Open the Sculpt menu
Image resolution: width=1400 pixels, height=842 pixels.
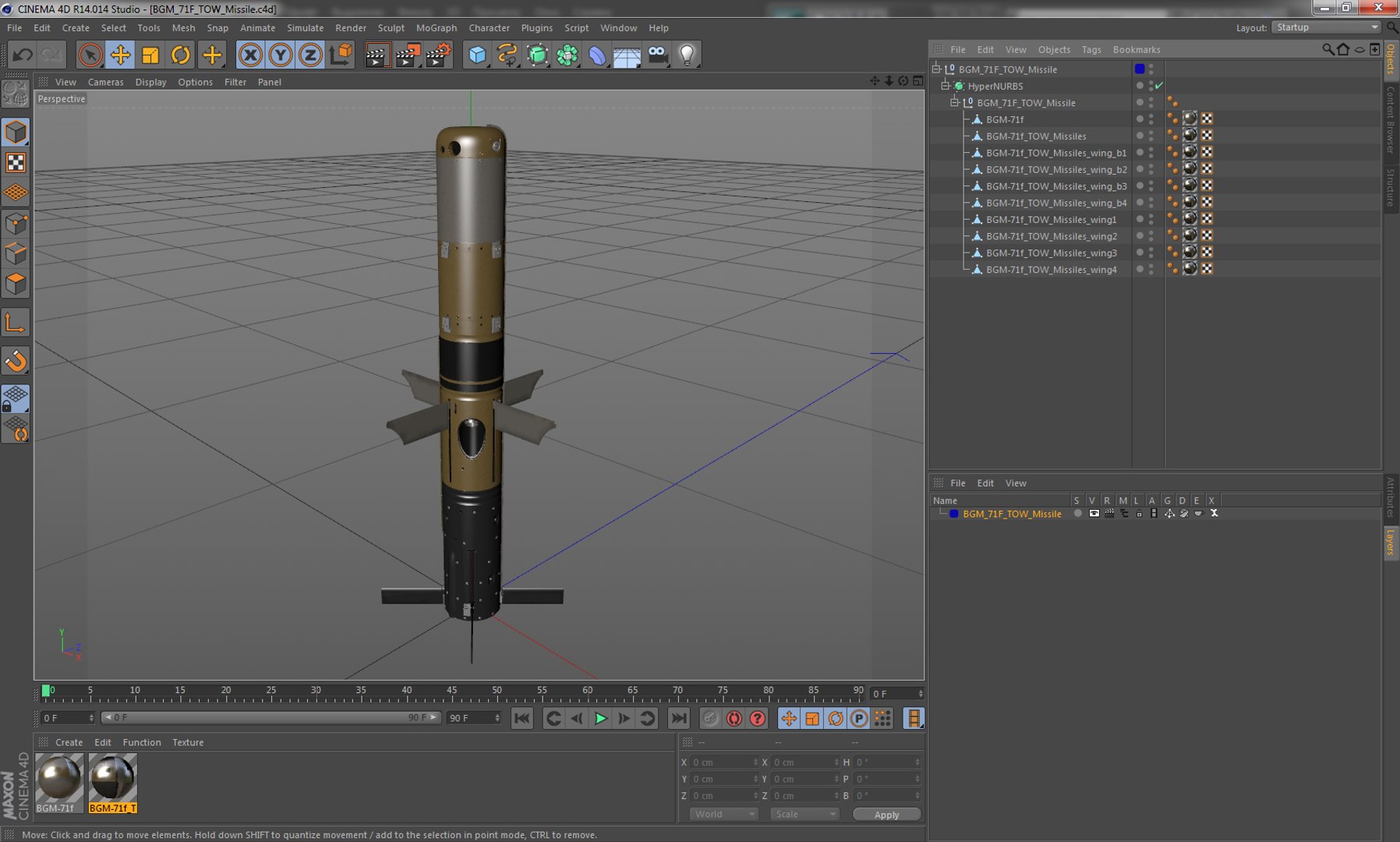[x=391, y=28]
